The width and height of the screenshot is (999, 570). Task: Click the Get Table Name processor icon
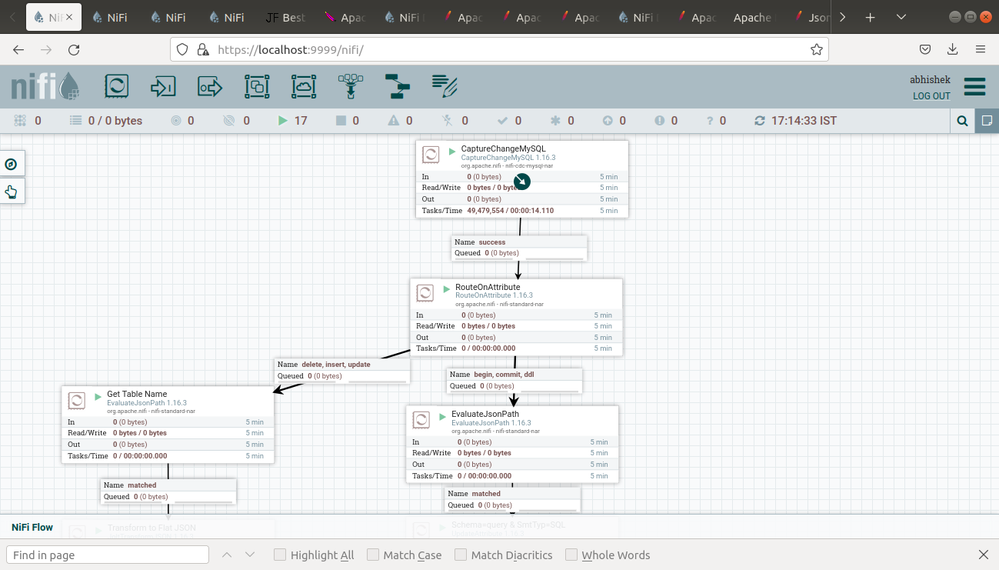76,400
